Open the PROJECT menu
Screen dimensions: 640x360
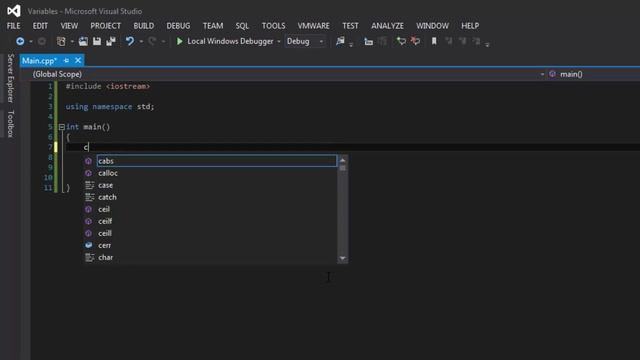point(106,26)
